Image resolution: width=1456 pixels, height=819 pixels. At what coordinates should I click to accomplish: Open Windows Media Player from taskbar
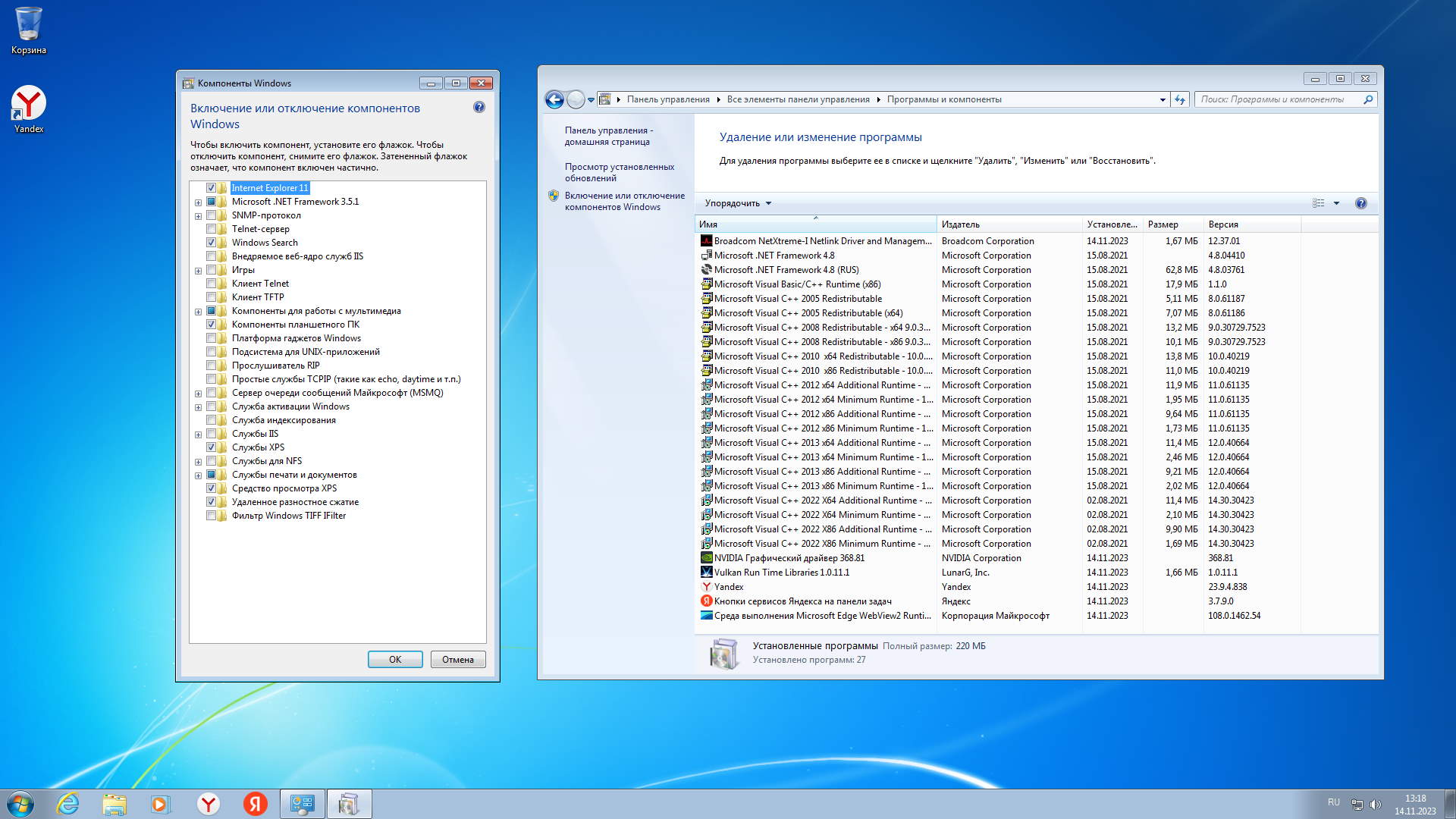161,804
